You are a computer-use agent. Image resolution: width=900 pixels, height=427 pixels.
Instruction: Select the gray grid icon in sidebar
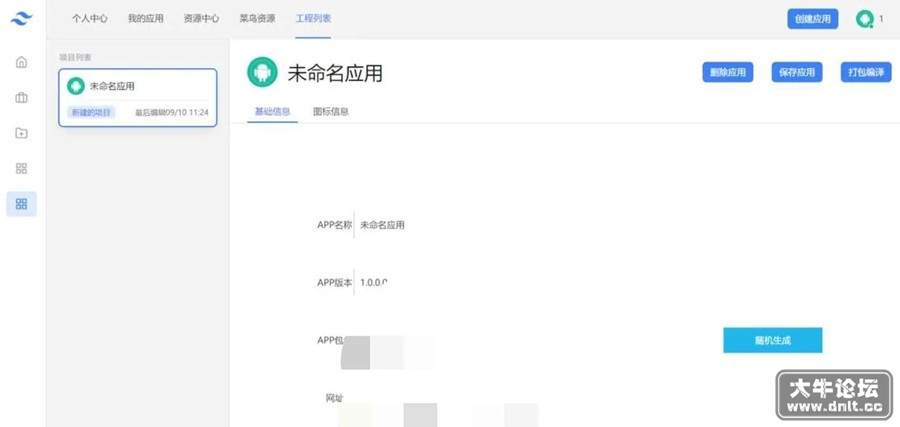21,169
